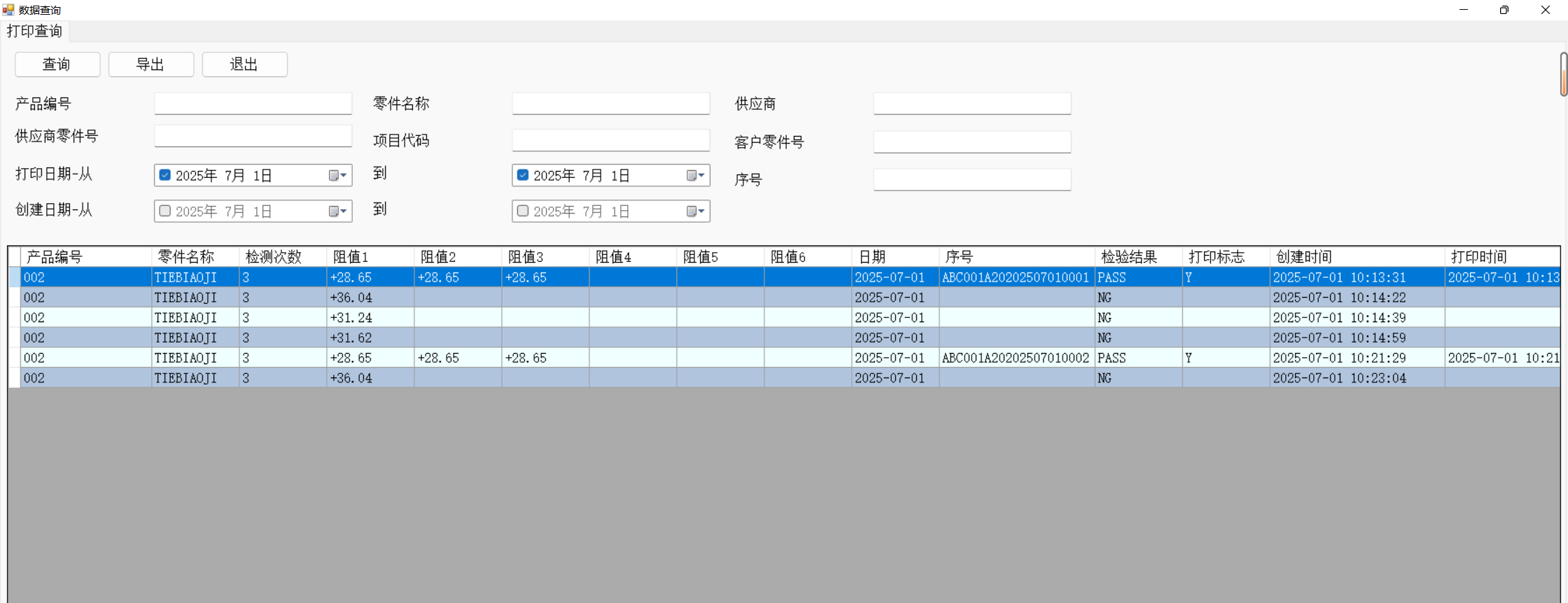Click the 导出 export button
The height and width of the screenshot is (603, 1568).
click(150, 64)
